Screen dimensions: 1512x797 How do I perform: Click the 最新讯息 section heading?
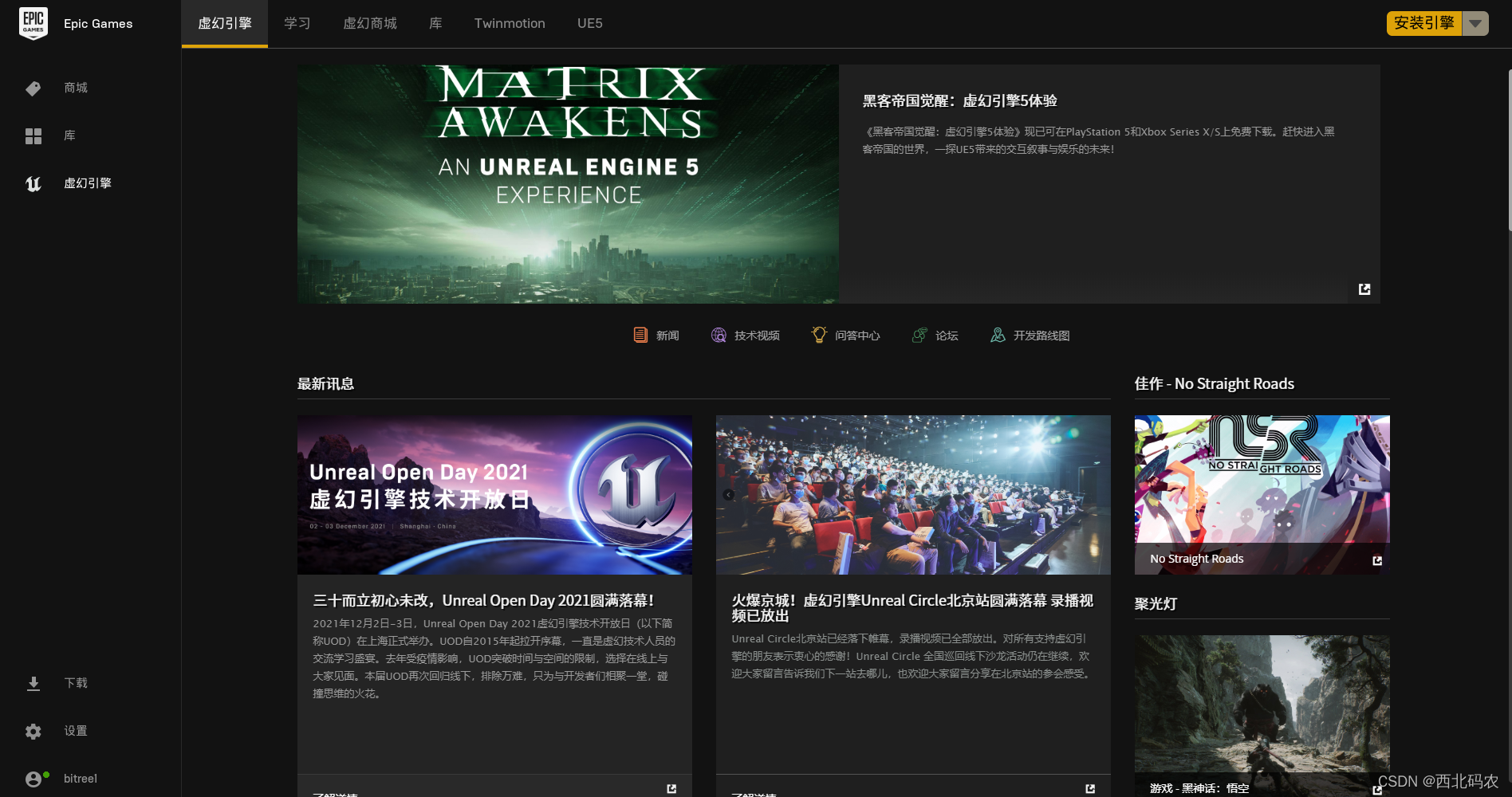click(325, 384)
